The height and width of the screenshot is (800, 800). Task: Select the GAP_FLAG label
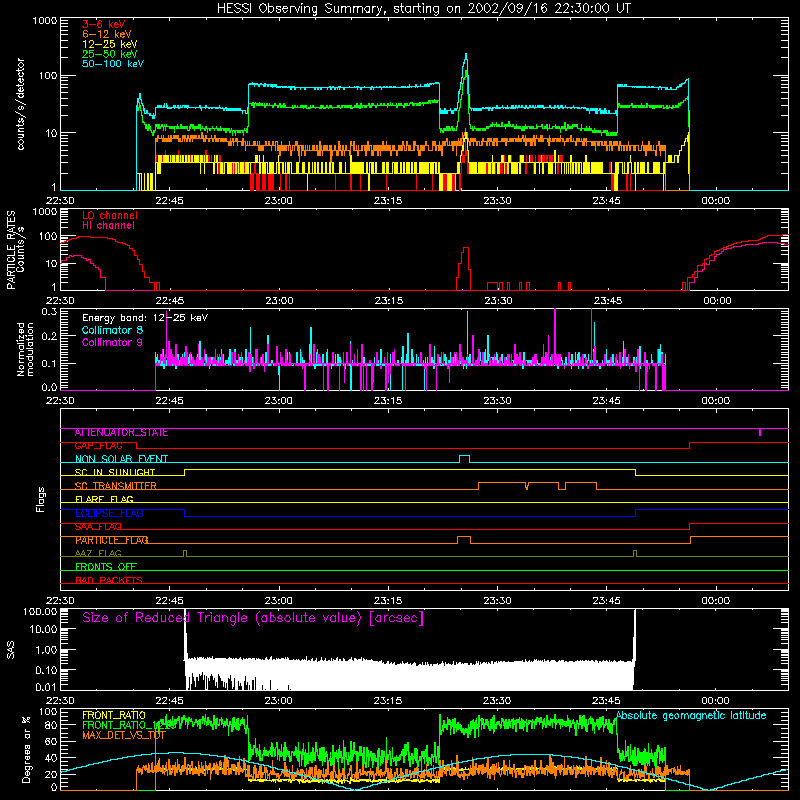coord(98,446)
